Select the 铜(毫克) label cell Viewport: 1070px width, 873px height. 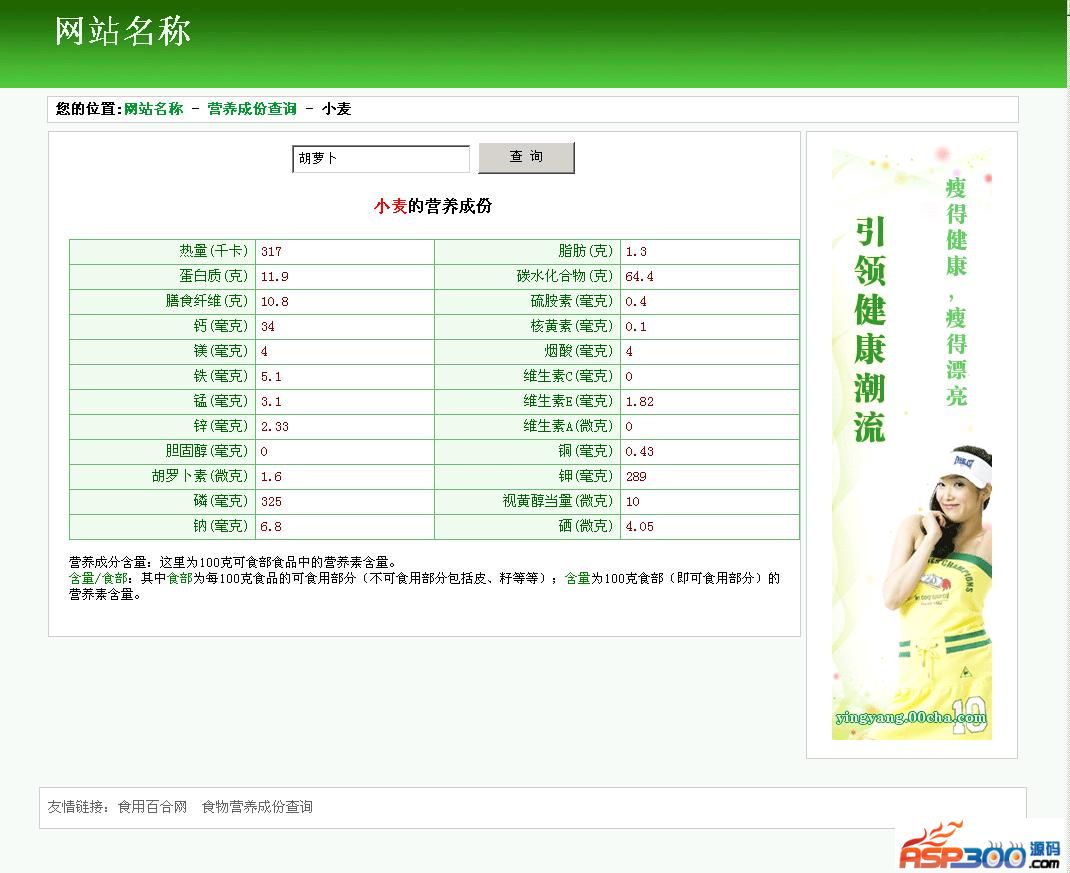pyautogui.click(x=527, y=451)
